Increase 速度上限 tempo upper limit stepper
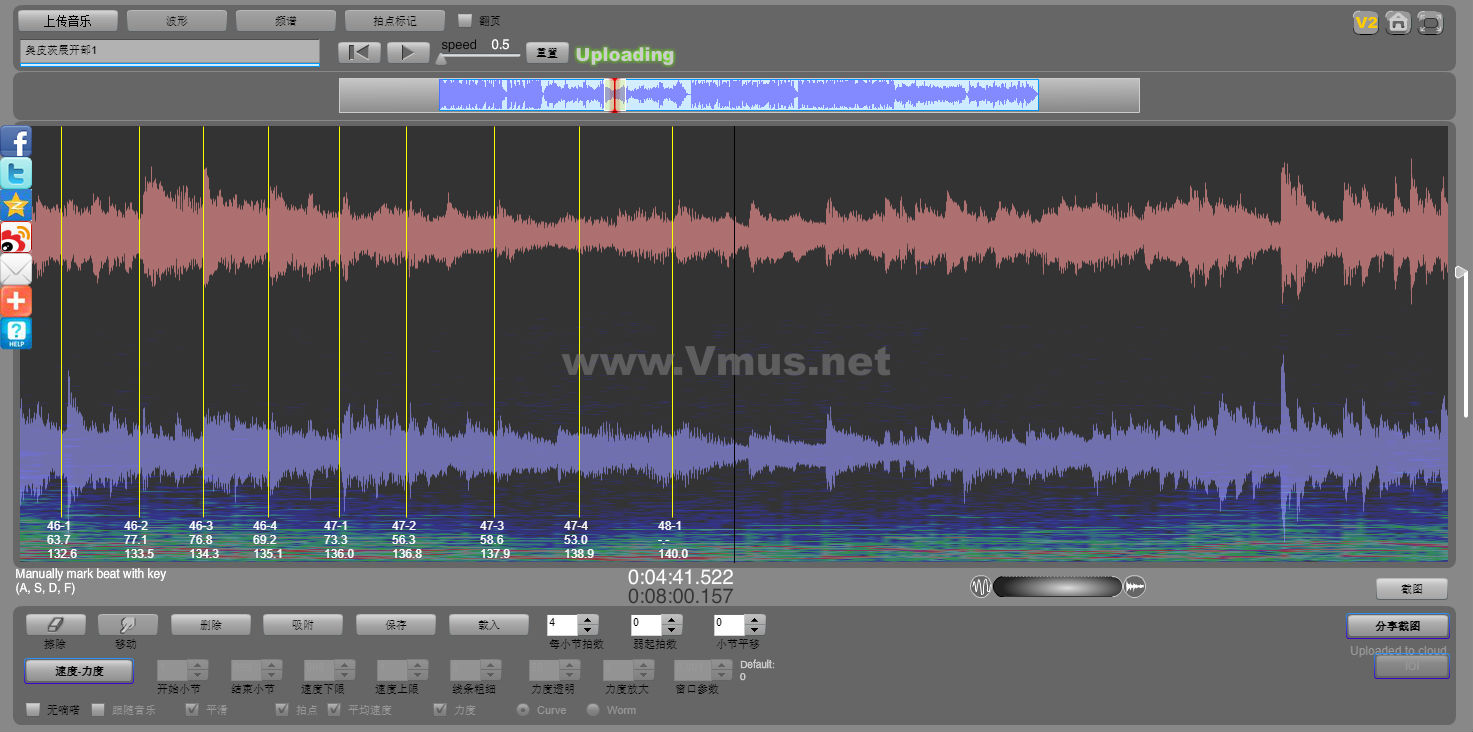The height and width of the screenshot is (732, 1473). (418, 665)
